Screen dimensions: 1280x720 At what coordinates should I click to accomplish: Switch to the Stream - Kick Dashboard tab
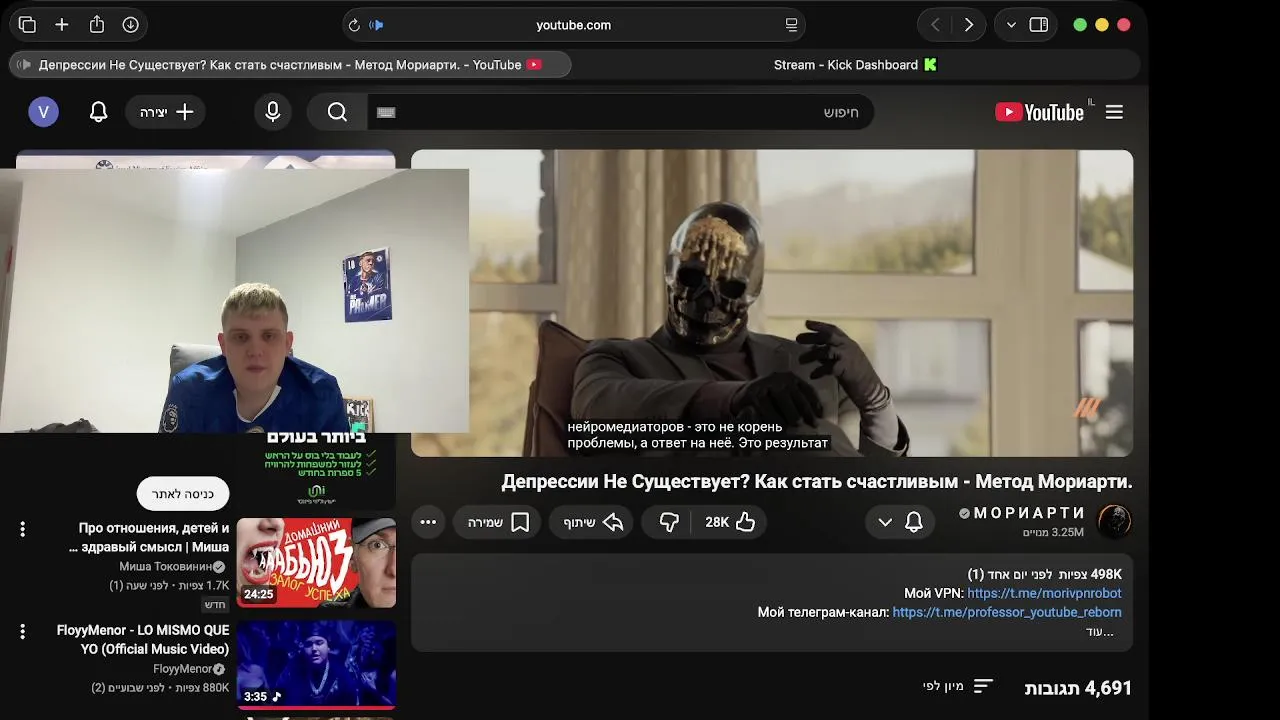click(x=856, y=65)
